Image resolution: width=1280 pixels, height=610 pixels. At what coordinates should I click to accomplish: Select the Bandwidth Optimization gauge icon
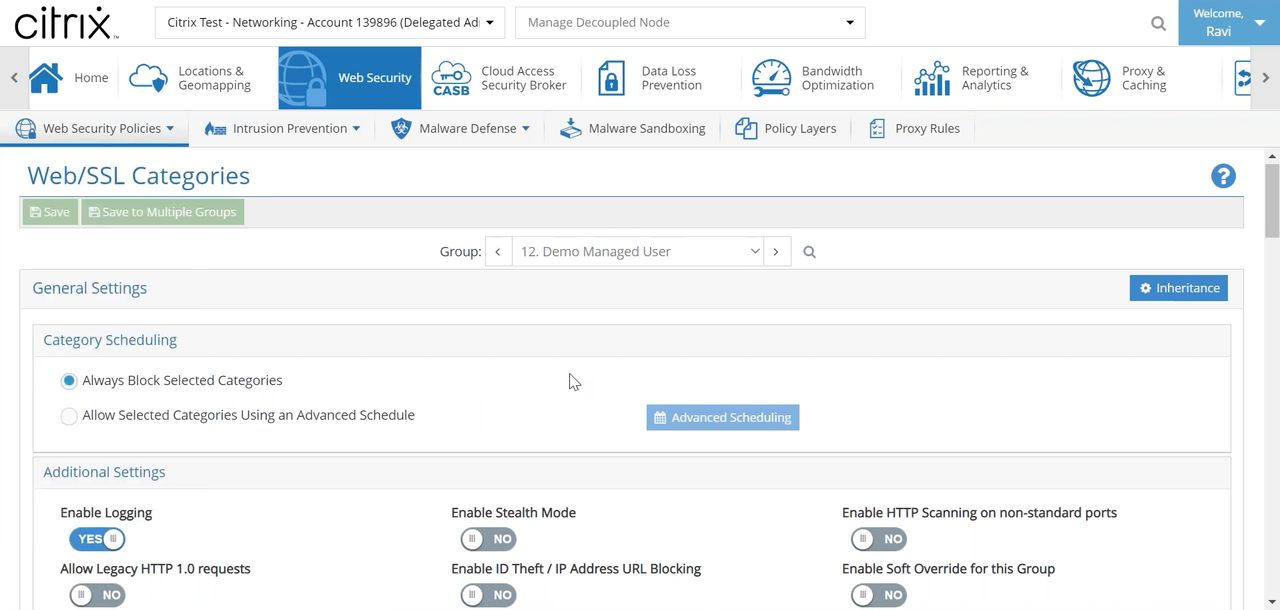(771, 78)
